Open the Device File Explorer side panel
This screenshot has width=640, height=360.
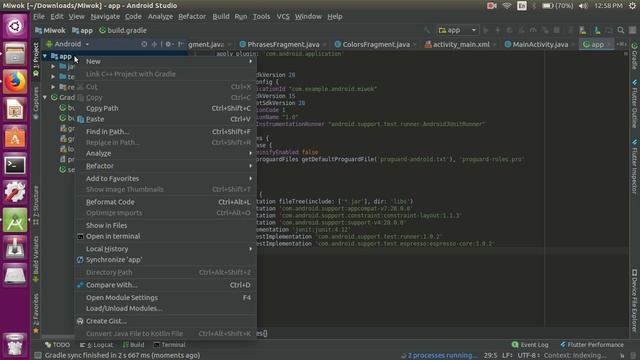pyautogui.click(x=634, y=300)
